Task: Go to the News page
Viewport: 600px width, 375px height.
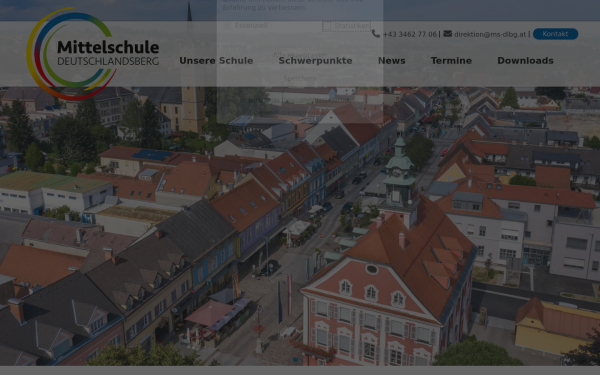Action: point(391,61)
